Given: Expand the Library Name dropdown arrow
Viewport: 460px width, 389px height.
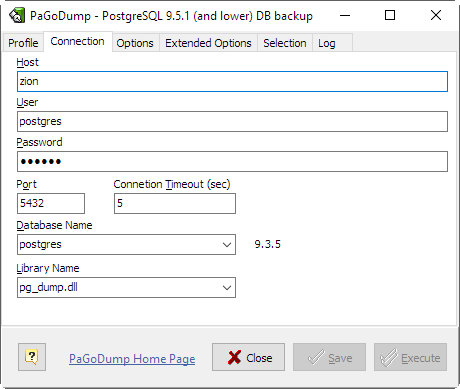Looking at the screenshot, I should [227, 287].
